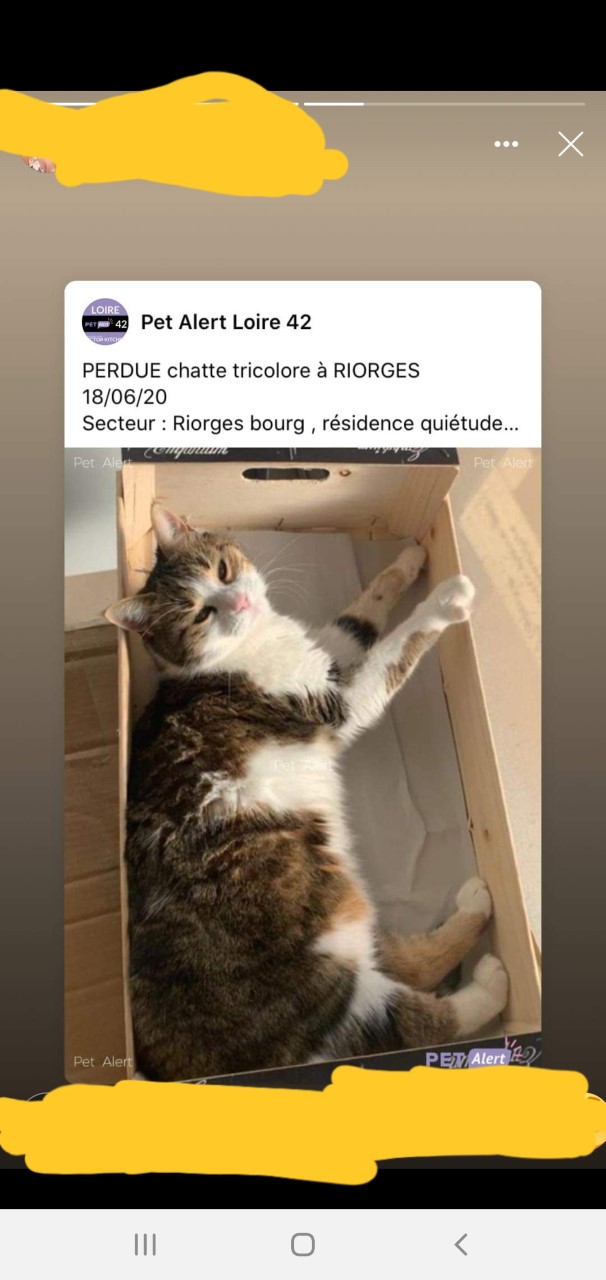Tap the 18/06/20 date line
This screenshot has height=1280, width=606.
[x=124, y=397]
